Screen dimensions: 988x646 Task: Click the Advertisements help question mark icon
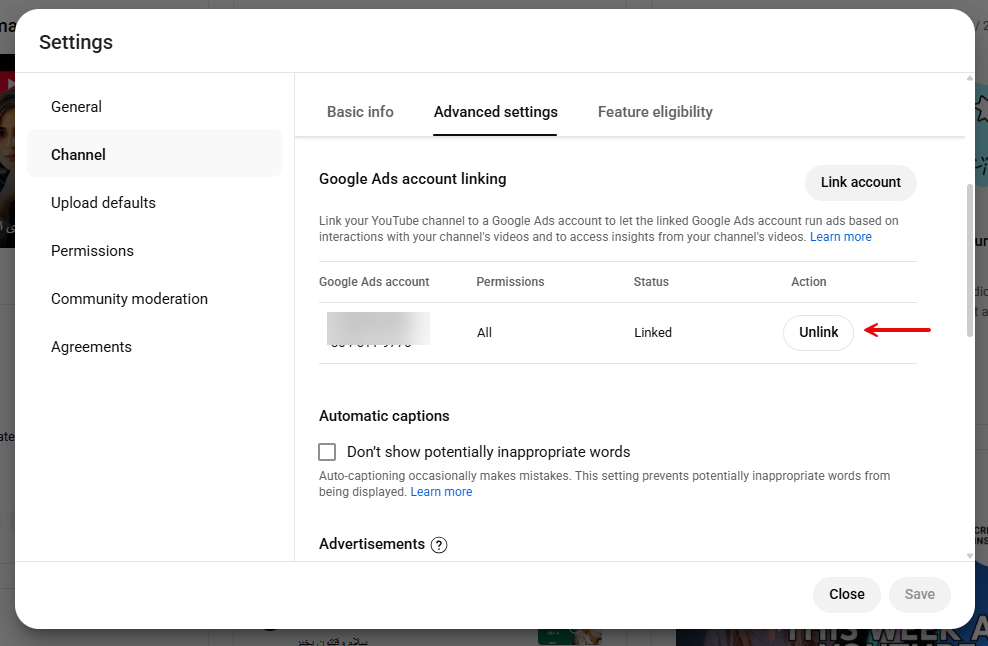[x=438, y=545]
